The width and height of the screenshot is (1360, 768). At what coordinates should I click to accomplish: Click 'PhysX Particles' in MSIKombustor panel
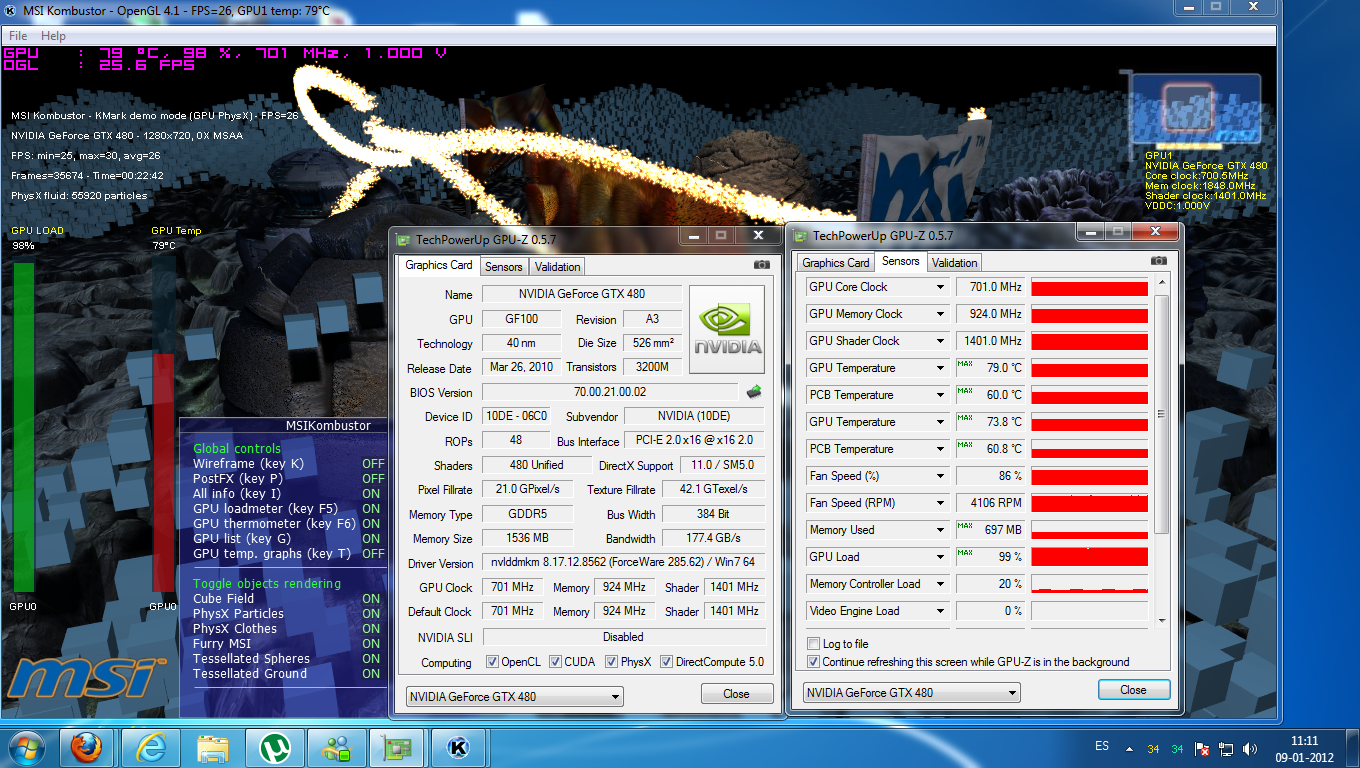click(x=238, y=614)
